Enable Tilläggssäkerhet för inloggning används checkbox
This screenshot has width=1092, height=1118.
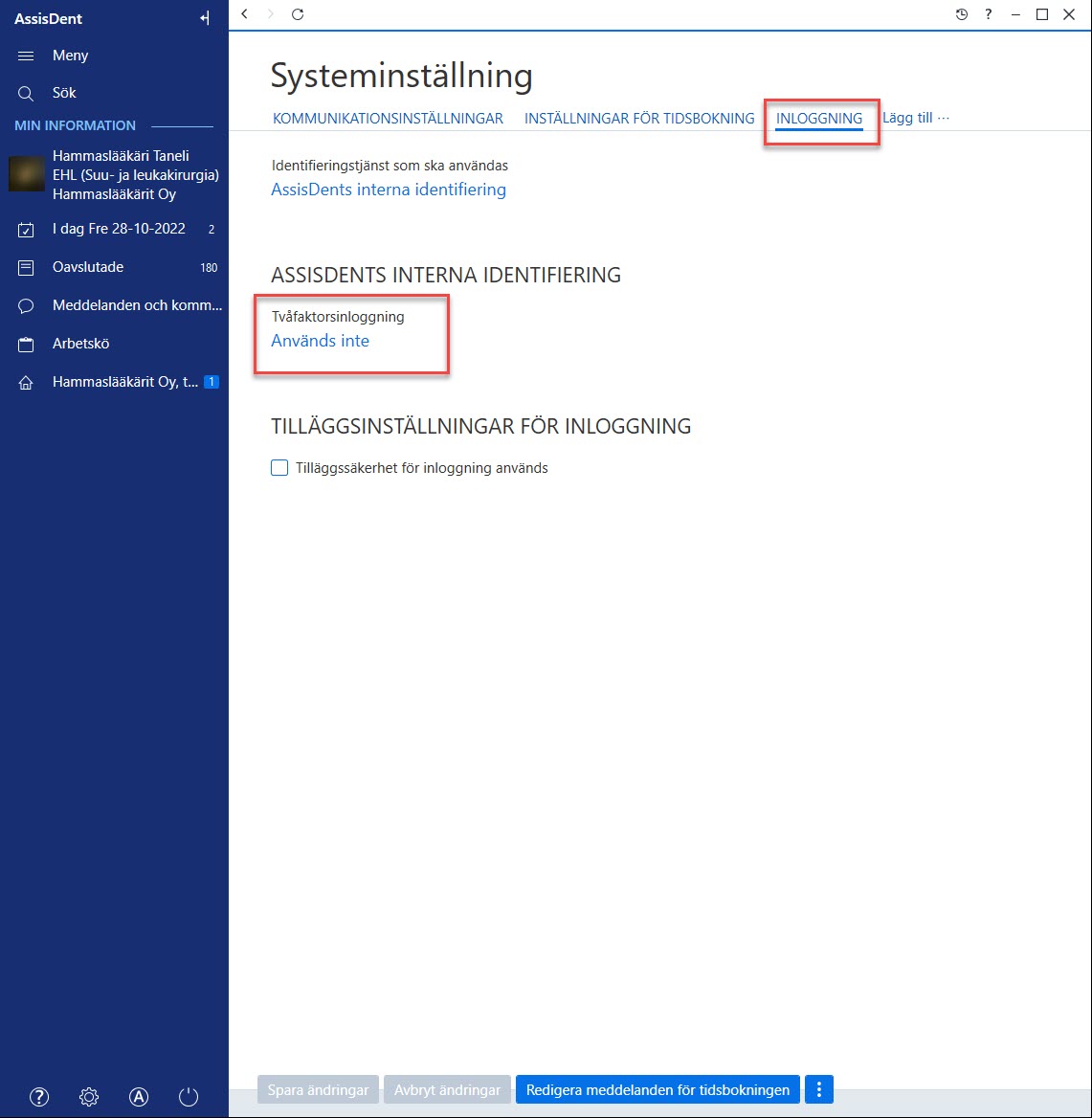pyautogui.click(x=279, y=468)
